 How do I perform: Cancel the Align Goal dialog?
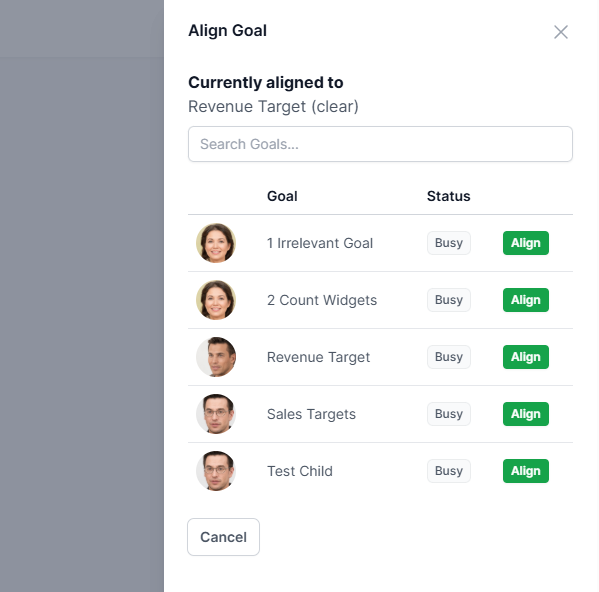[x=223, y=537]
